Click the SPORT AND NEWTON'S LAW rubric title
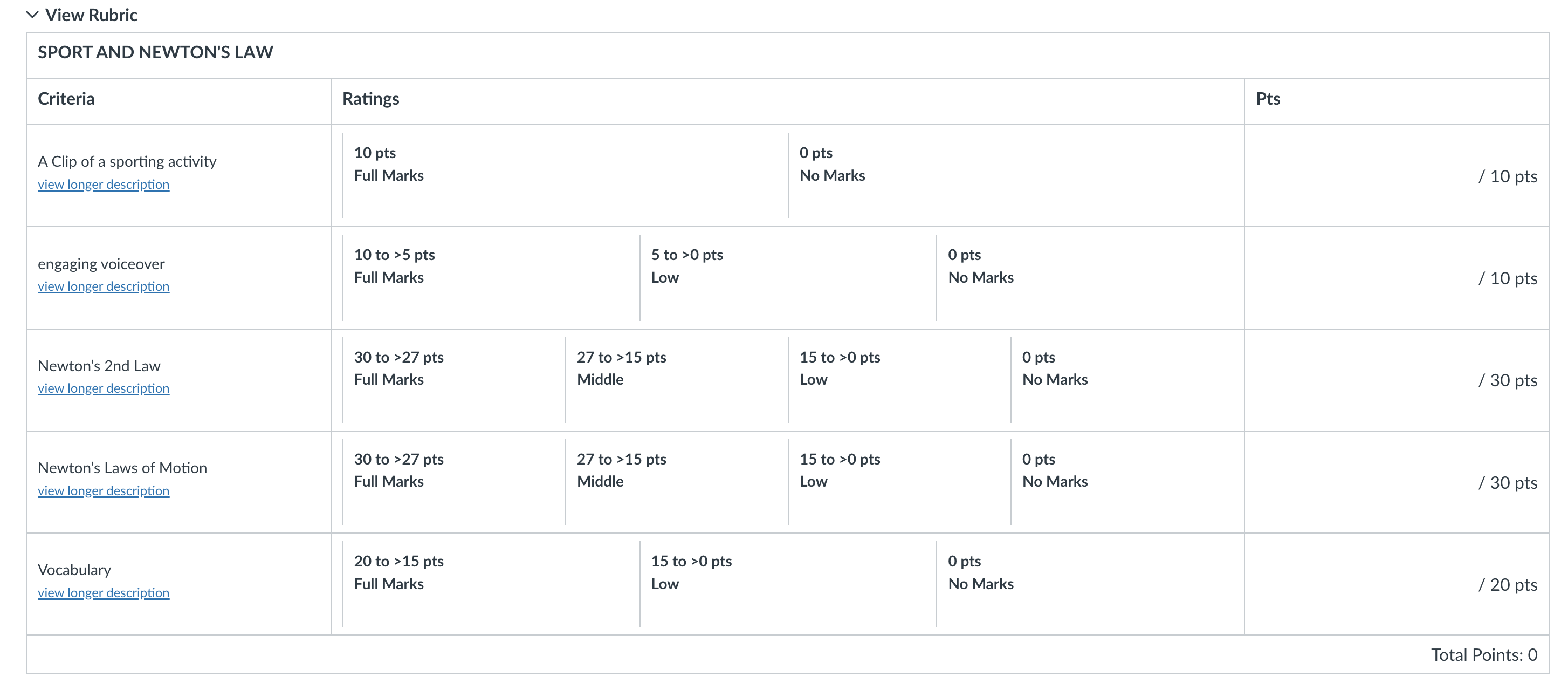The image size is (1568, 683). (155, 52)
